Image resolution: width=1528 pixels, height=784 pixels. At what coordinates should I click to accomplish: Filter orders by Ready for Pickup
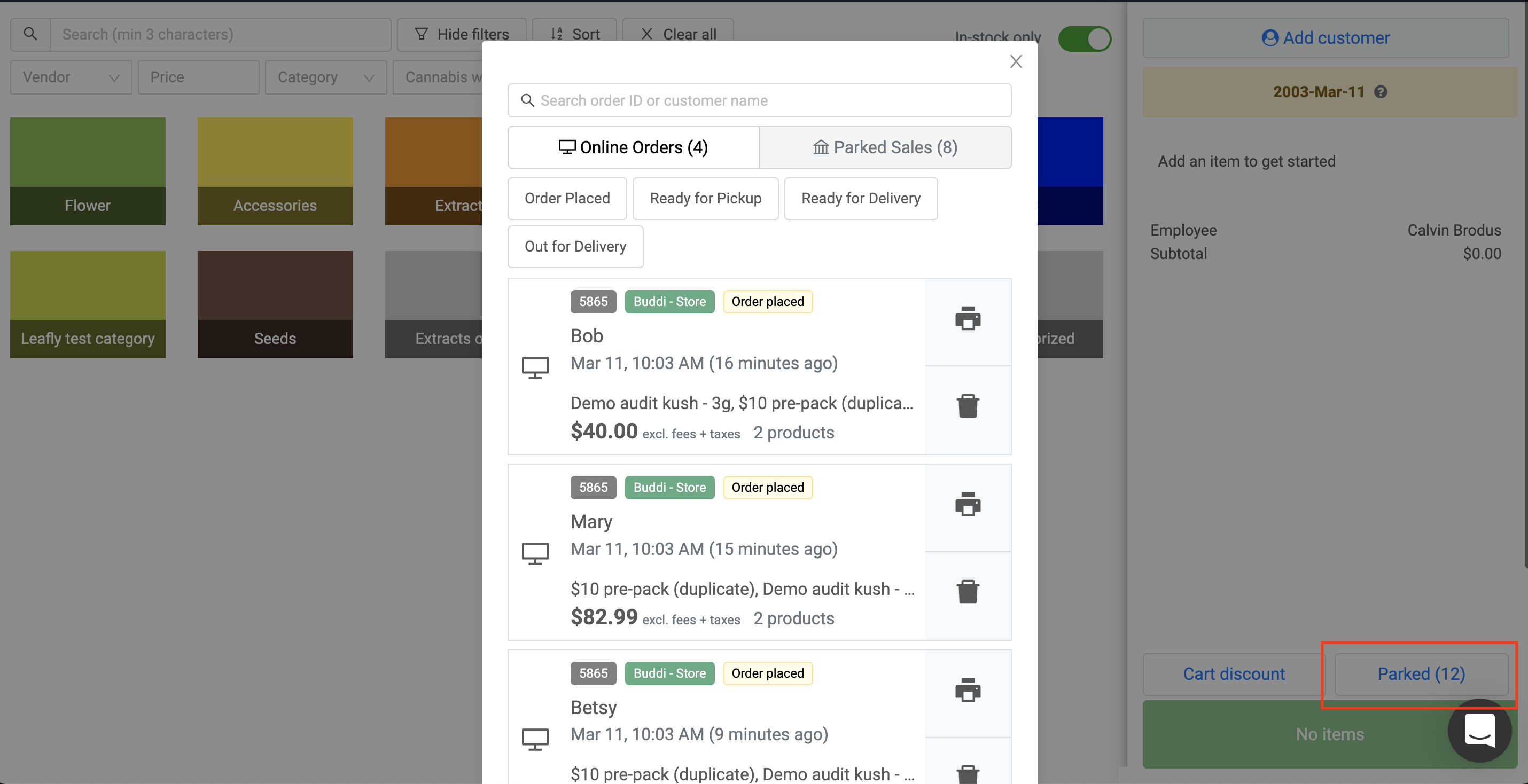pyautogui.click(x=705, y=199)
